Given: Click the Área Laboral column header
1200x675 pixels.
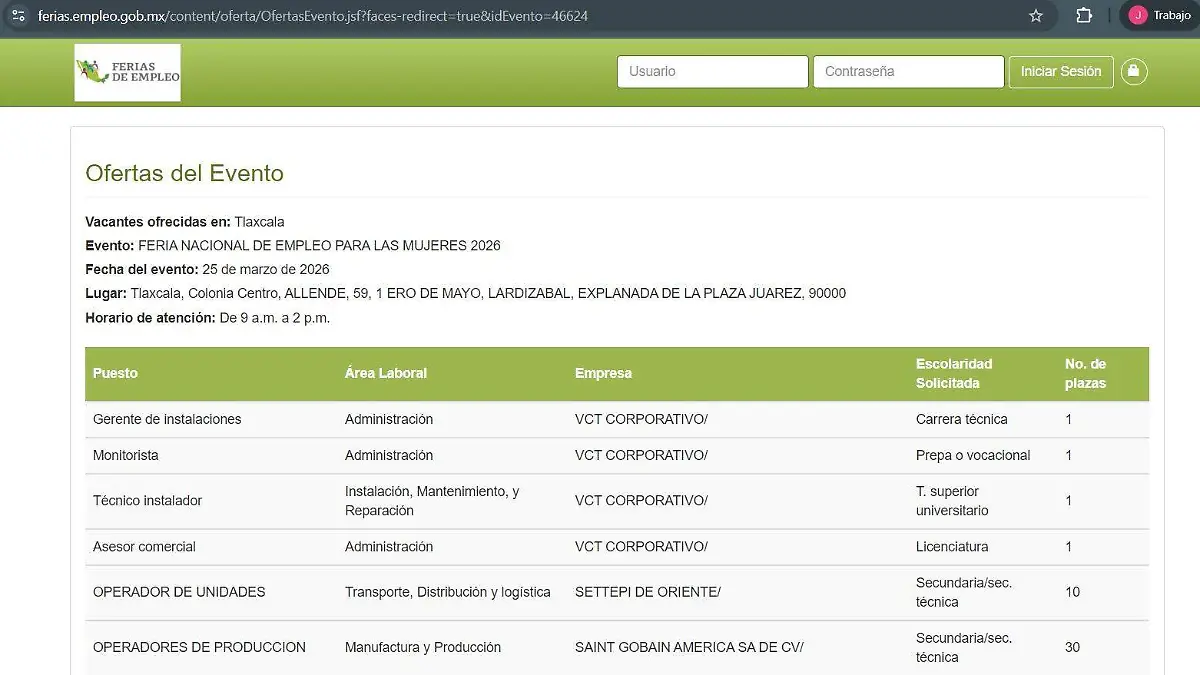Looking at the screenshot, I should click(x=385, y=373).
